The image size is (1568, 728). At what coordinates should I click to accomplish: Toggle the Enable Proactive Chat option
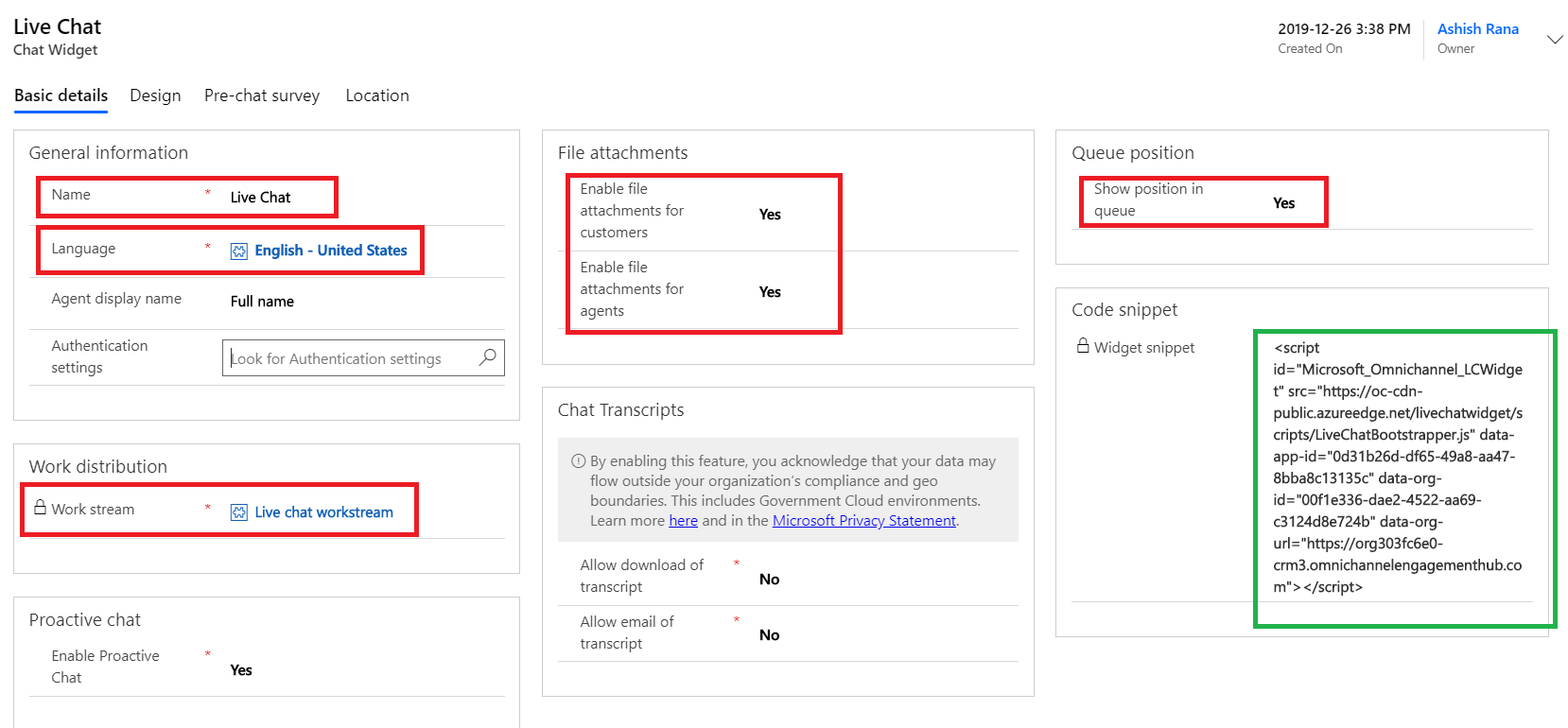click(x=241, y=670)
